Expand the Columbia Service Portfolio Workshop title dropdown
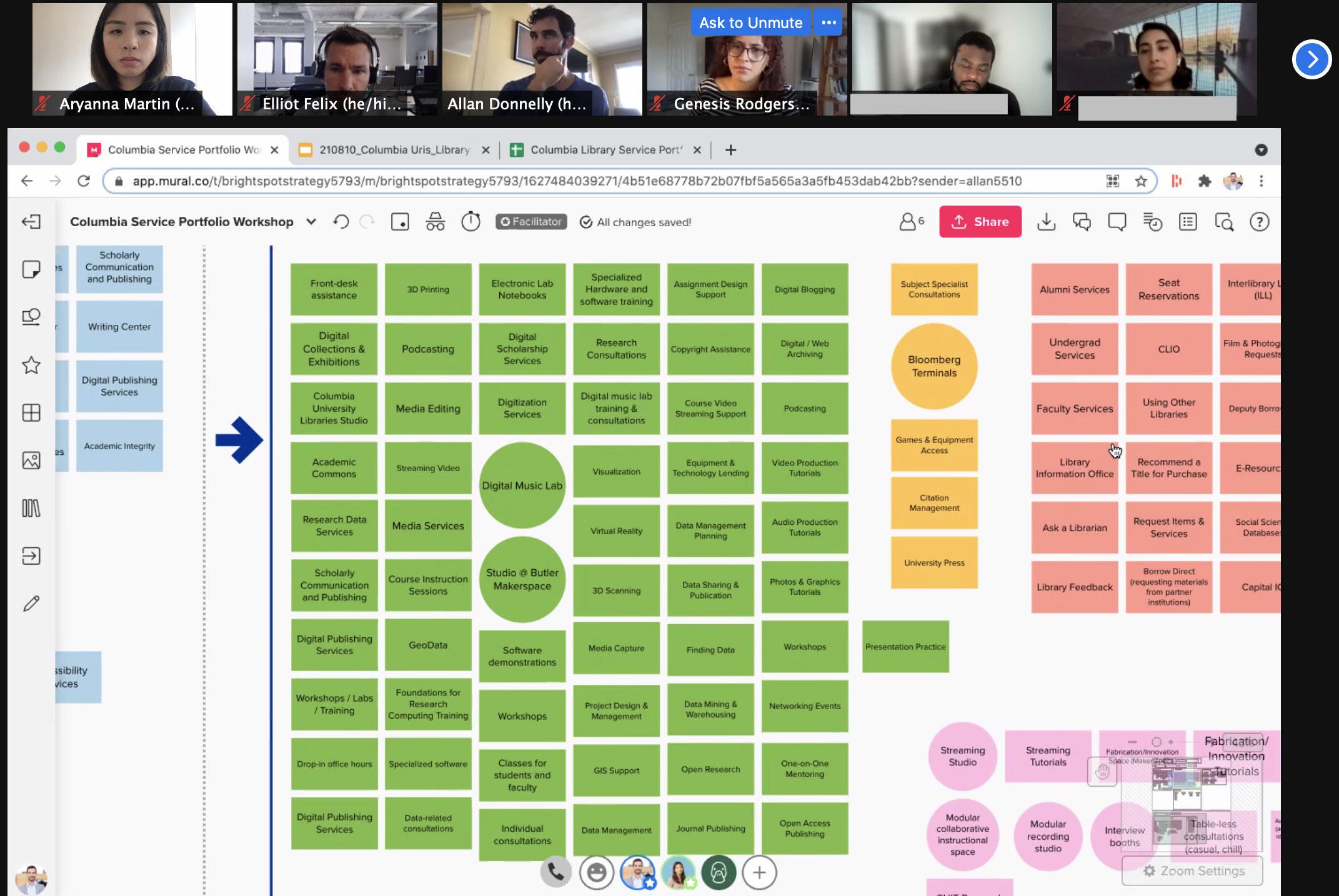 (x=311, y=222)
